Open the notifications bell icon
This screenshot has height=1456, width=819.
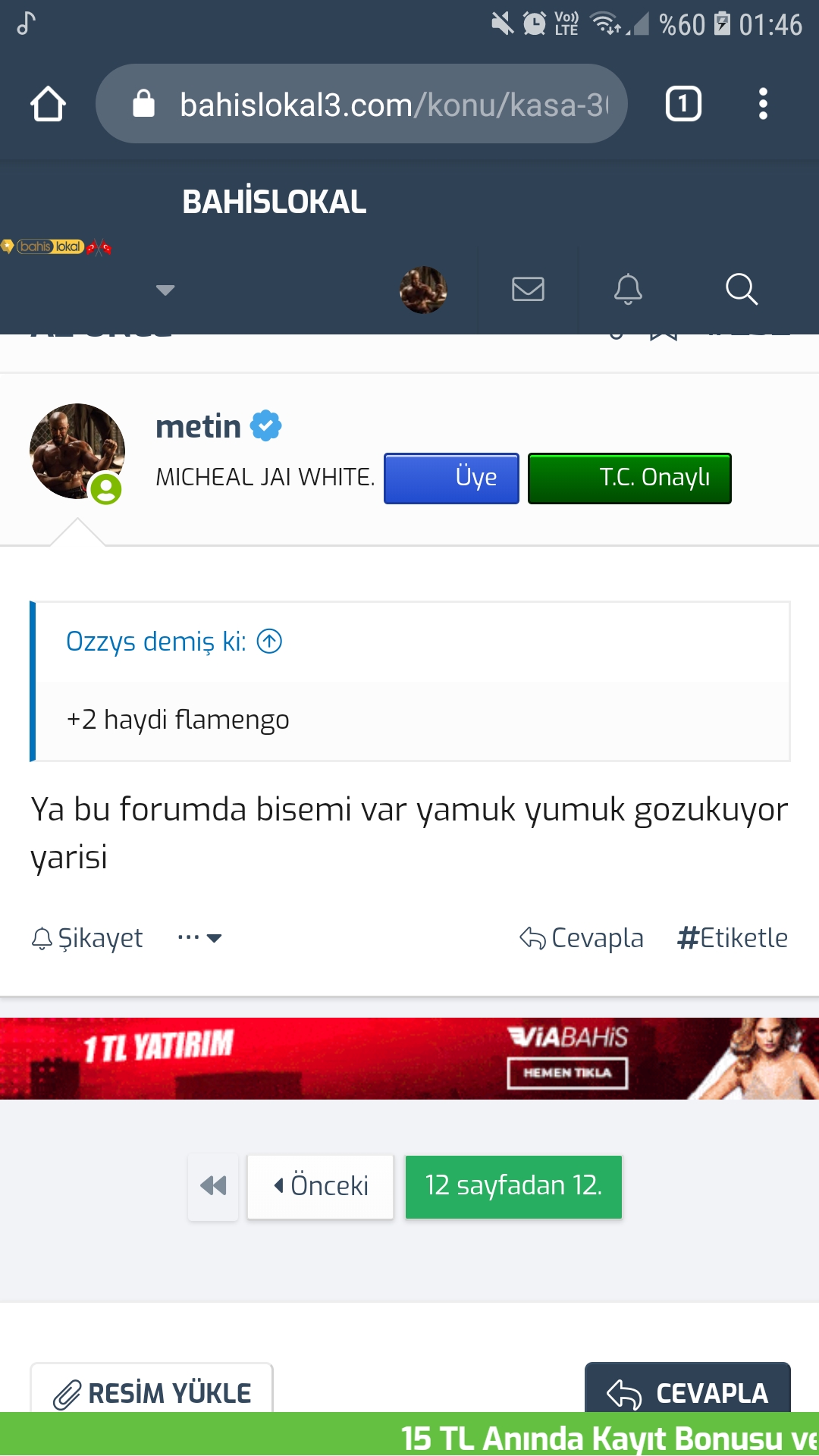[628, 289]
